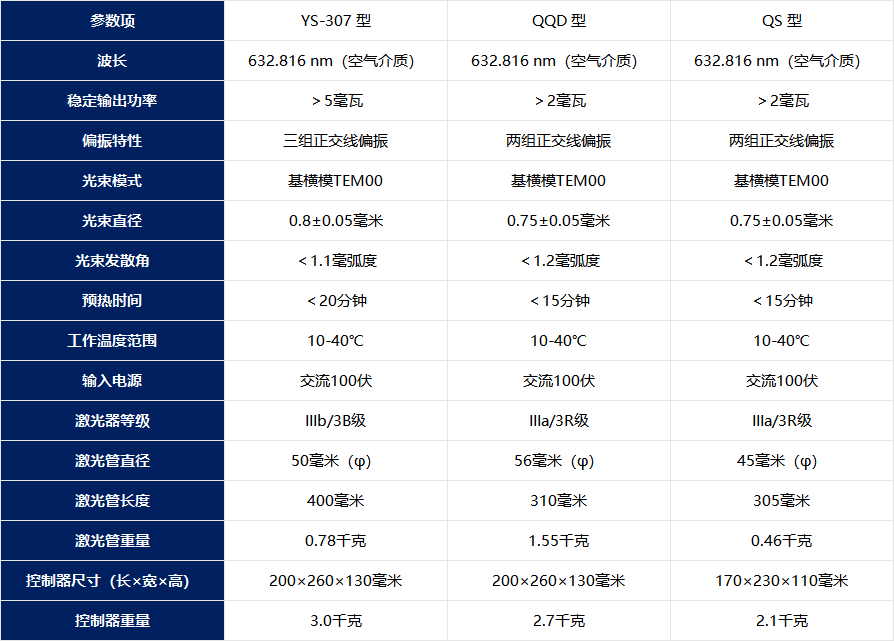Click the 3.0千克 controller weight cell
The image size is (894, 641).
point(335,621)
